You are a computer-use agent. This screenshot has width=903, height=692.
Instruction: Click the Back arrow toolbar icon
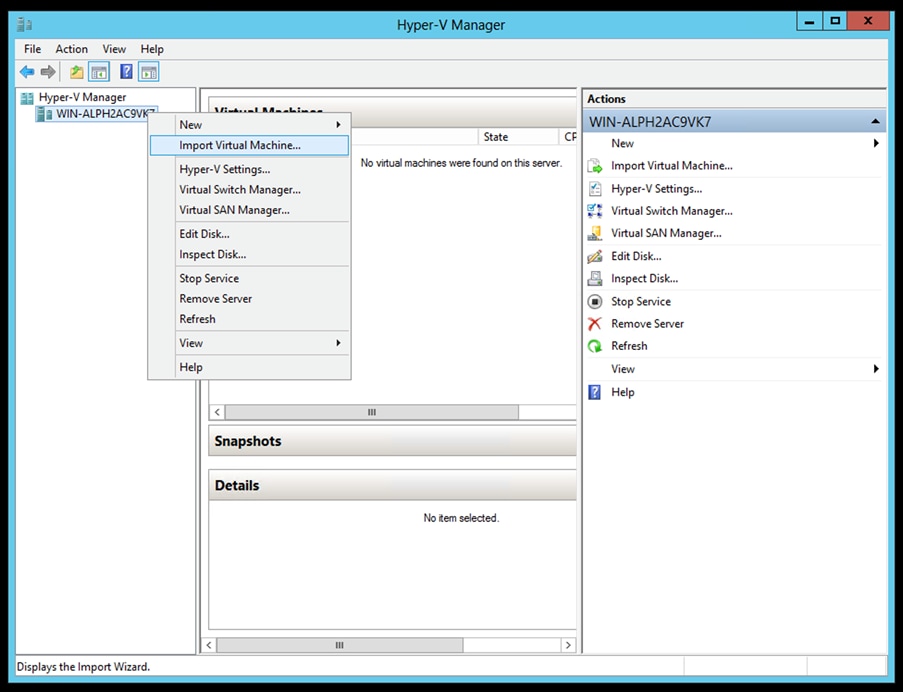tap(26, 72)
